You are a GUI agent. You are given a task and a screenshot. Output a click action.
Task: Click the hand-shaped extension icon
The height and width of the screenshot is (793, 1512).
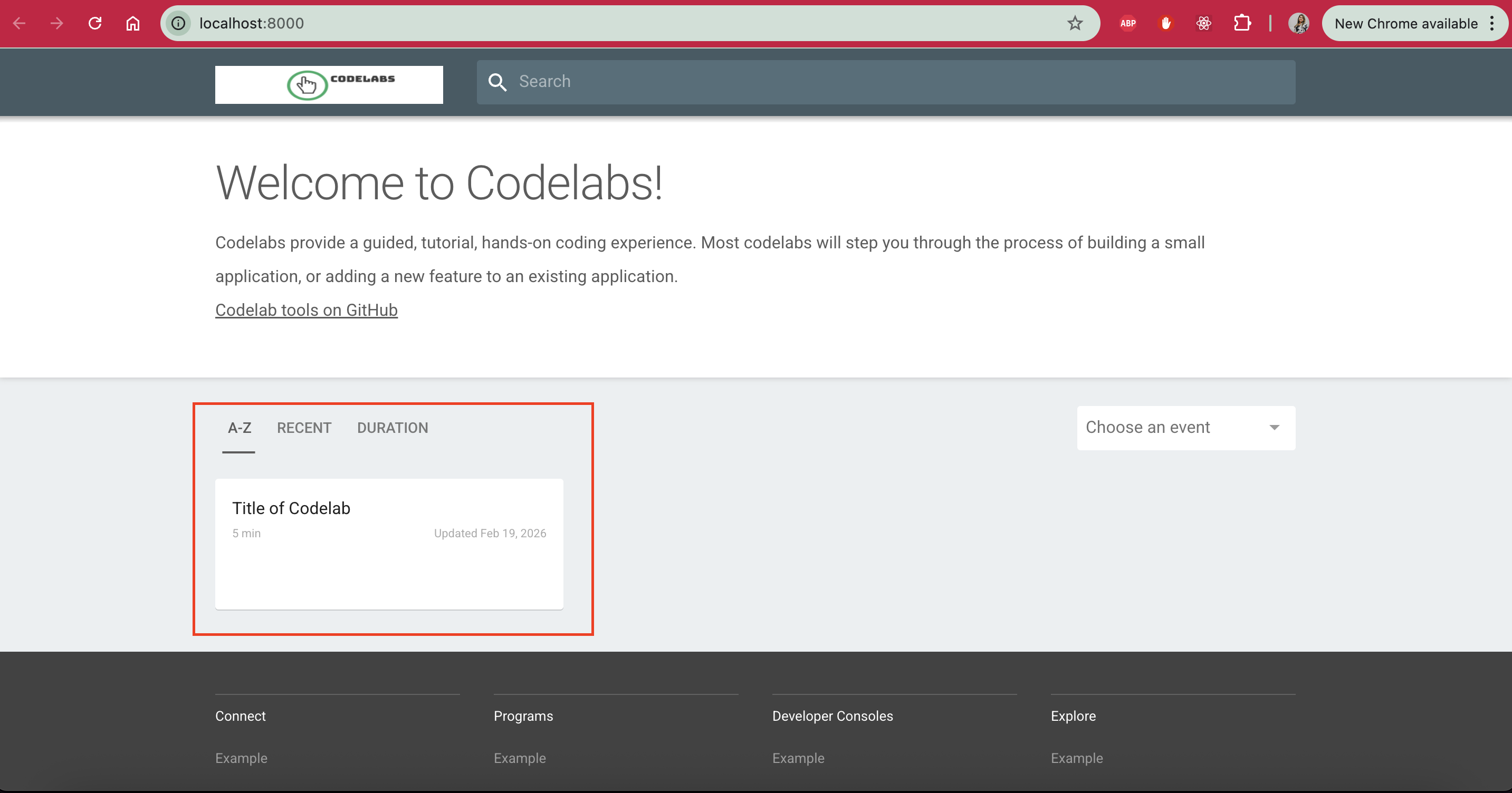click(x=1166, y=23)
